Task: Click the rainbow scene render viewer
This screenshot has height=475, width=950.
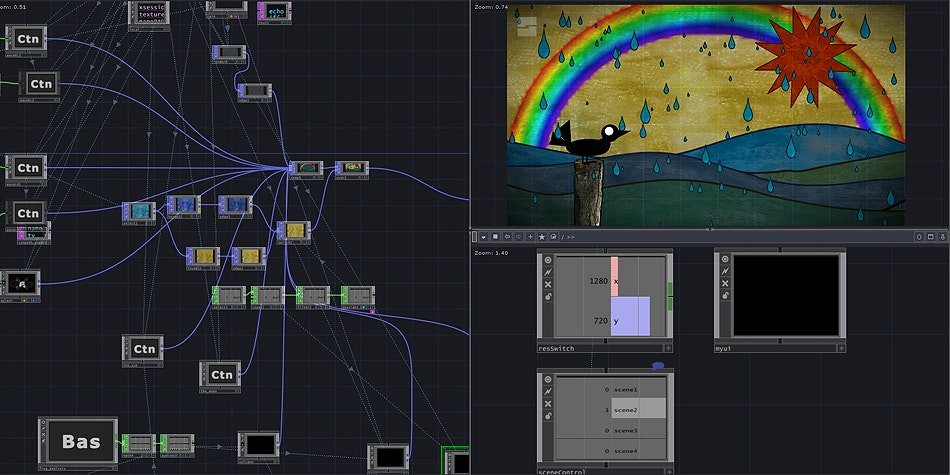Action: pos(706,115)
